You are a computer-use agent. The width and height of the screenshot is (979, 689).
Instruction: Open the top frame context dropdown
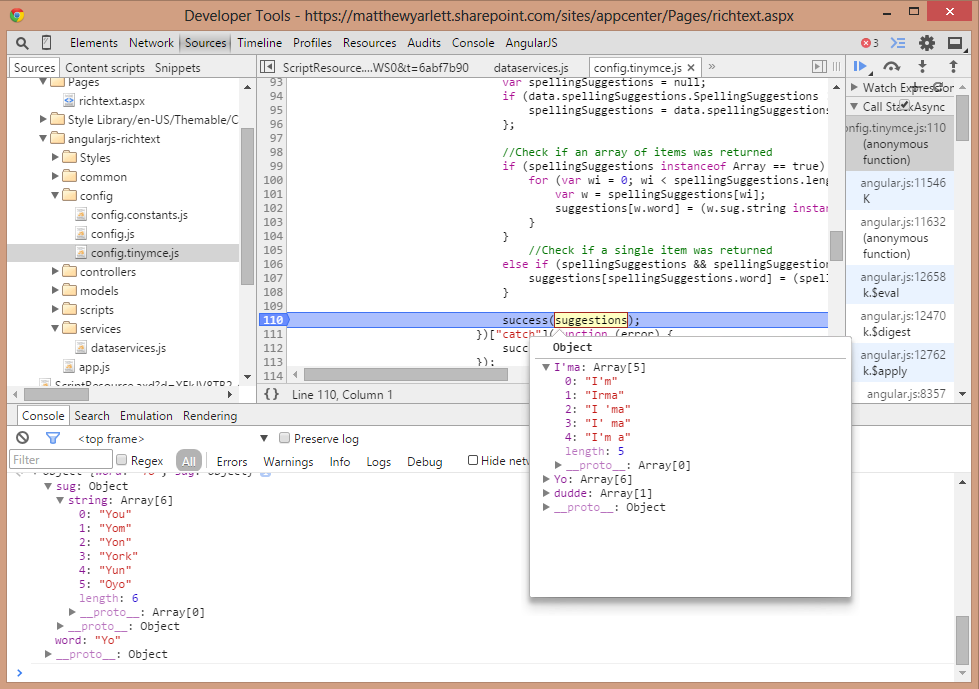coord(264,439)
